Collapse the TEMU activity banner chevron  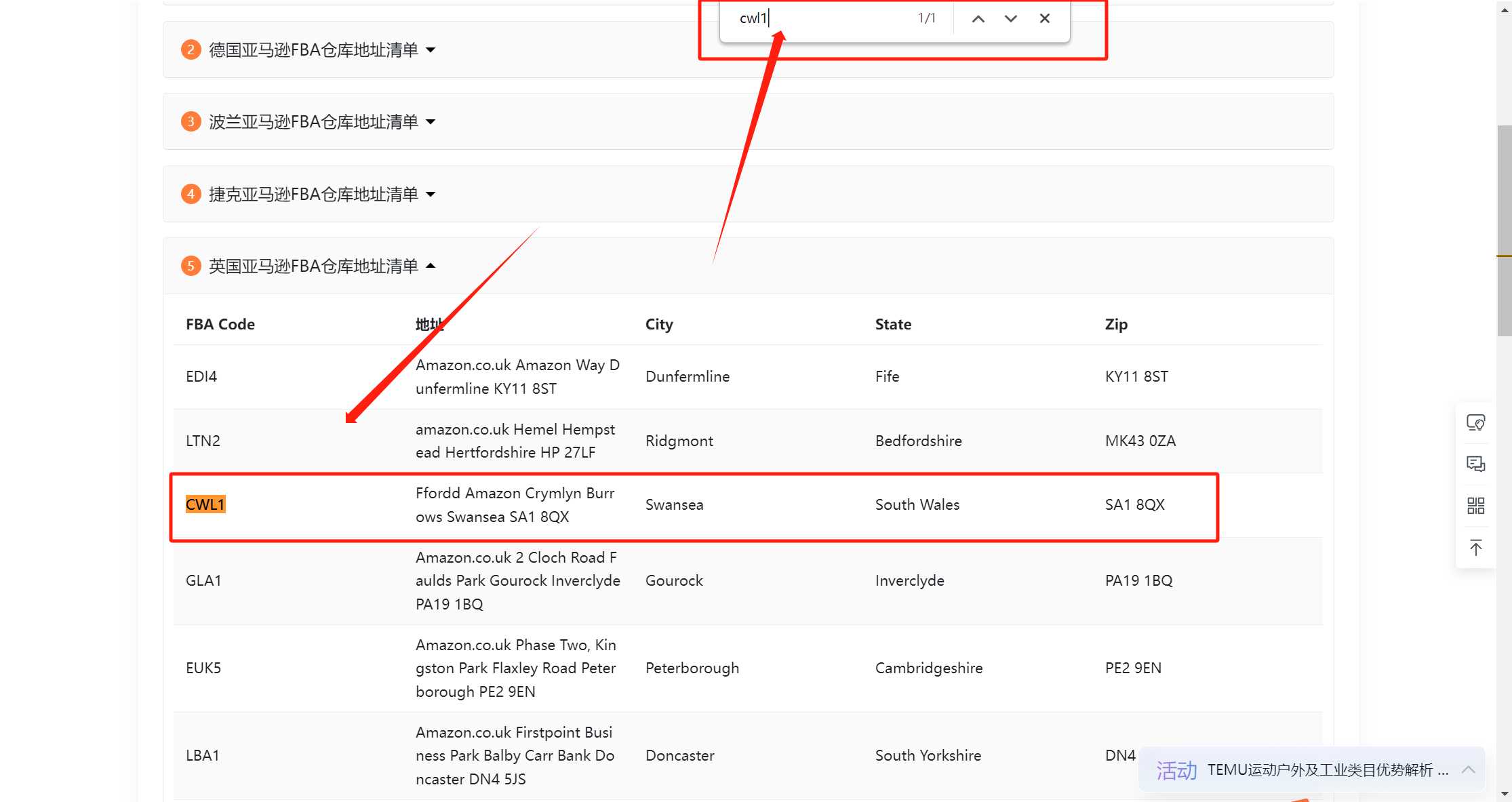coord(1469,769)
